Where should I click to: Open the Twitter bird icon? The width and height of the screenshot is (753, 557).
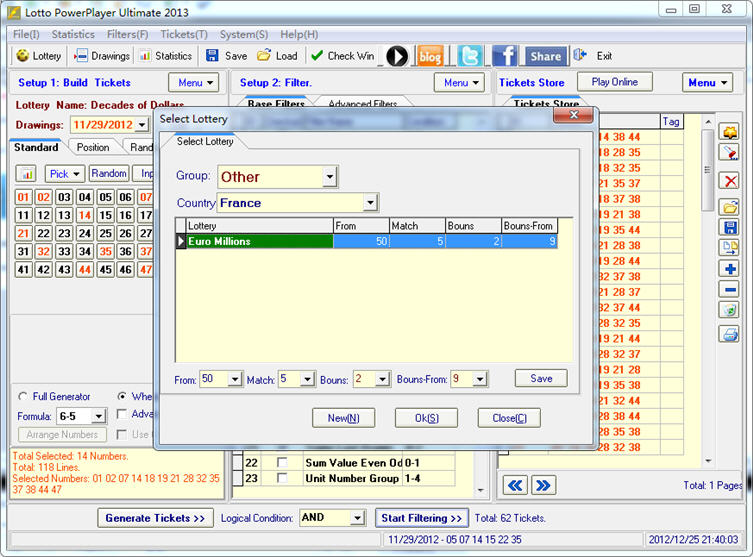pyautogui.click(x=469, y=56)
